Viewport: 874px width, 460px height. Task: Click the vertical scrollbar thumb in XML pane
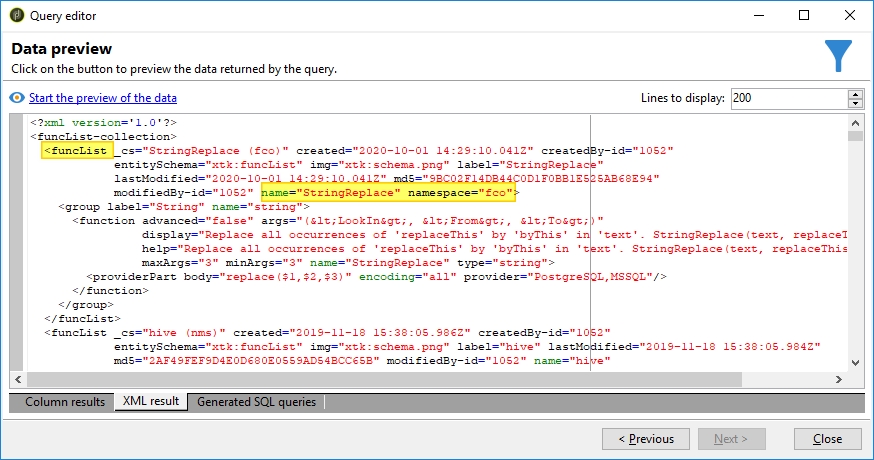(855, 137)
